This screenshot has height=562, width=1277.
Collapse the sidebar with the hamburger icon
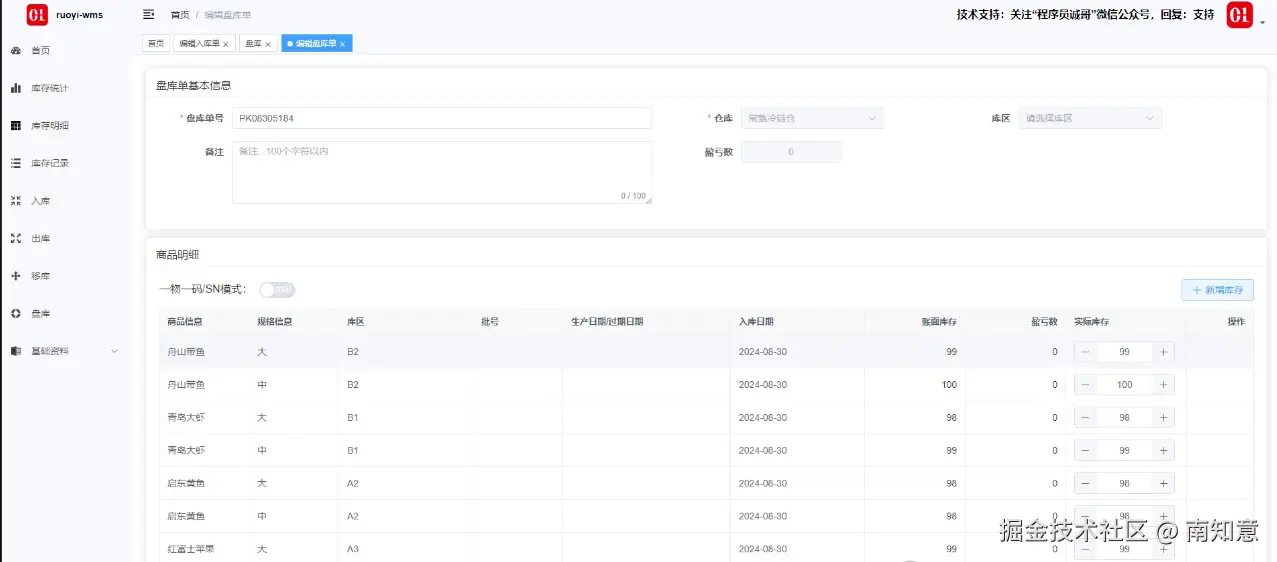(x=149, y=15)
